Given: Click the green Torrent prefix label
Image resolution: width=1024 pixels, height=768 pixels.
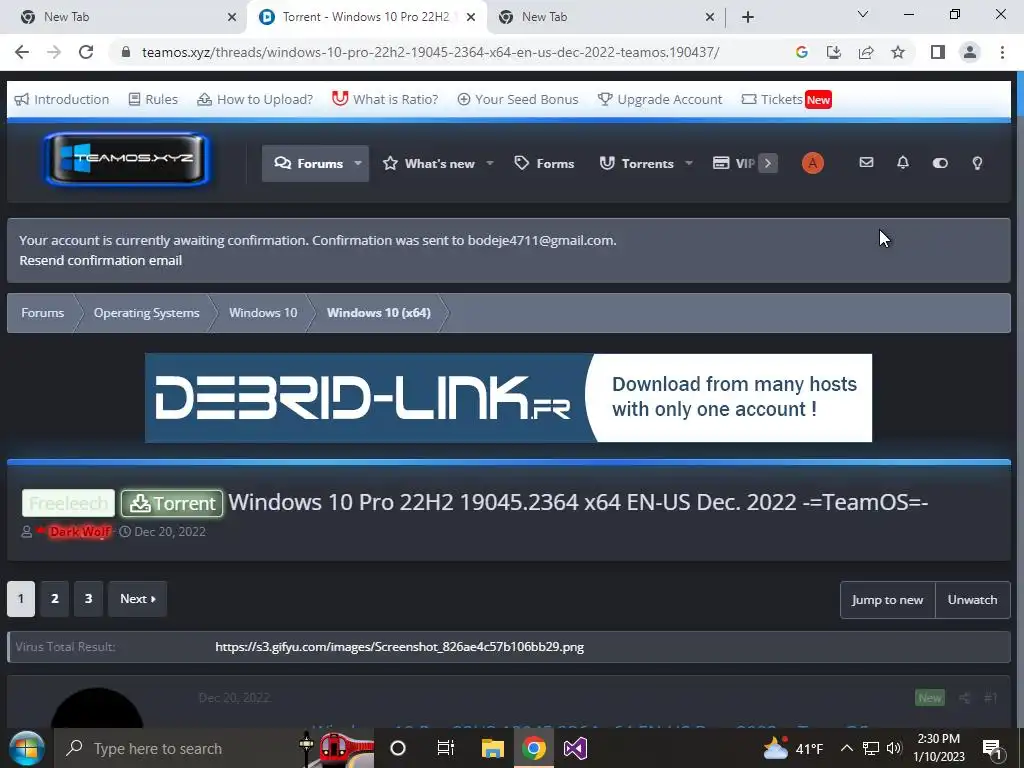Looking at the screenshot, I should 172,503.
